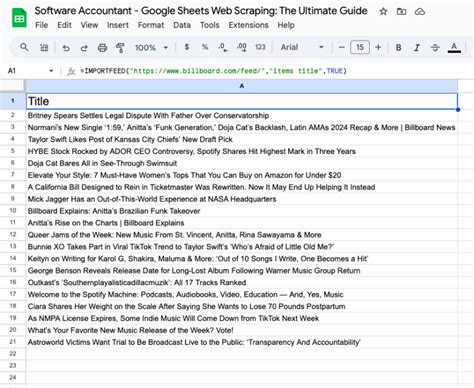Viewport: 474px width, 388px height.
Task: Open the Help menu
Action: click(x=286, y=25)
